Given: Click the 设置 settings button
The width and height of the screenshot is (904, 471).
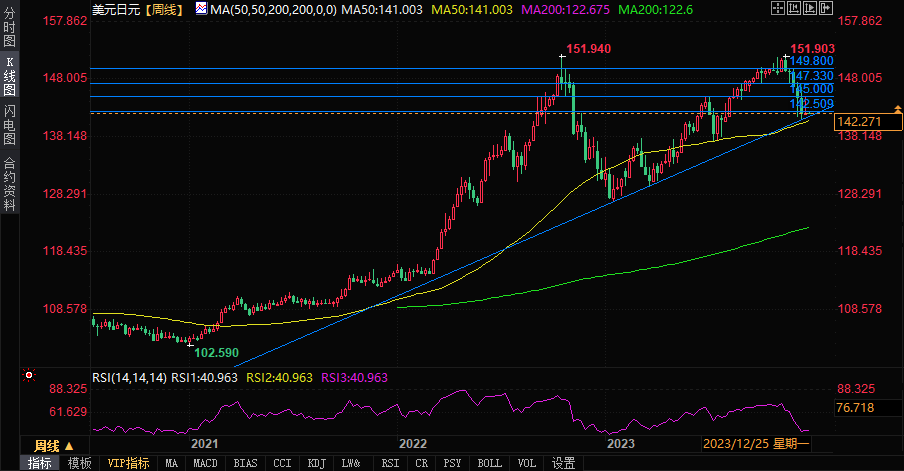Looking at the screenshot, I should [x=564, y=463].
